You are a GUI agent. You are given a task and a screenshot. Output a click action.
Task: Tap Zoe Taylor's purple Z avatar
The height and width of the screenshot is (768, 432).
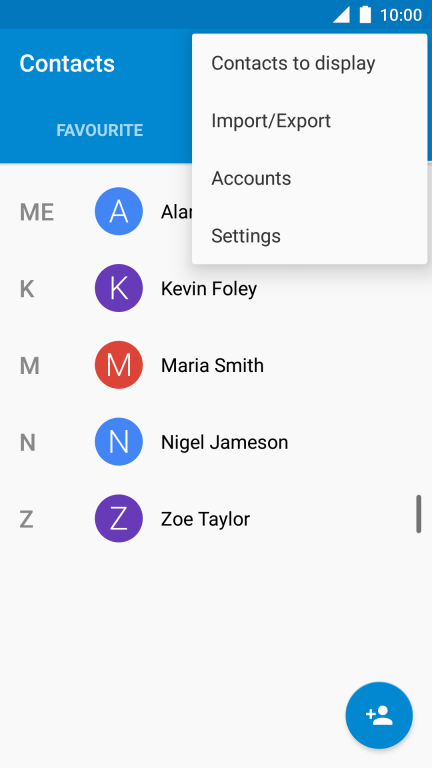(119, 519)
